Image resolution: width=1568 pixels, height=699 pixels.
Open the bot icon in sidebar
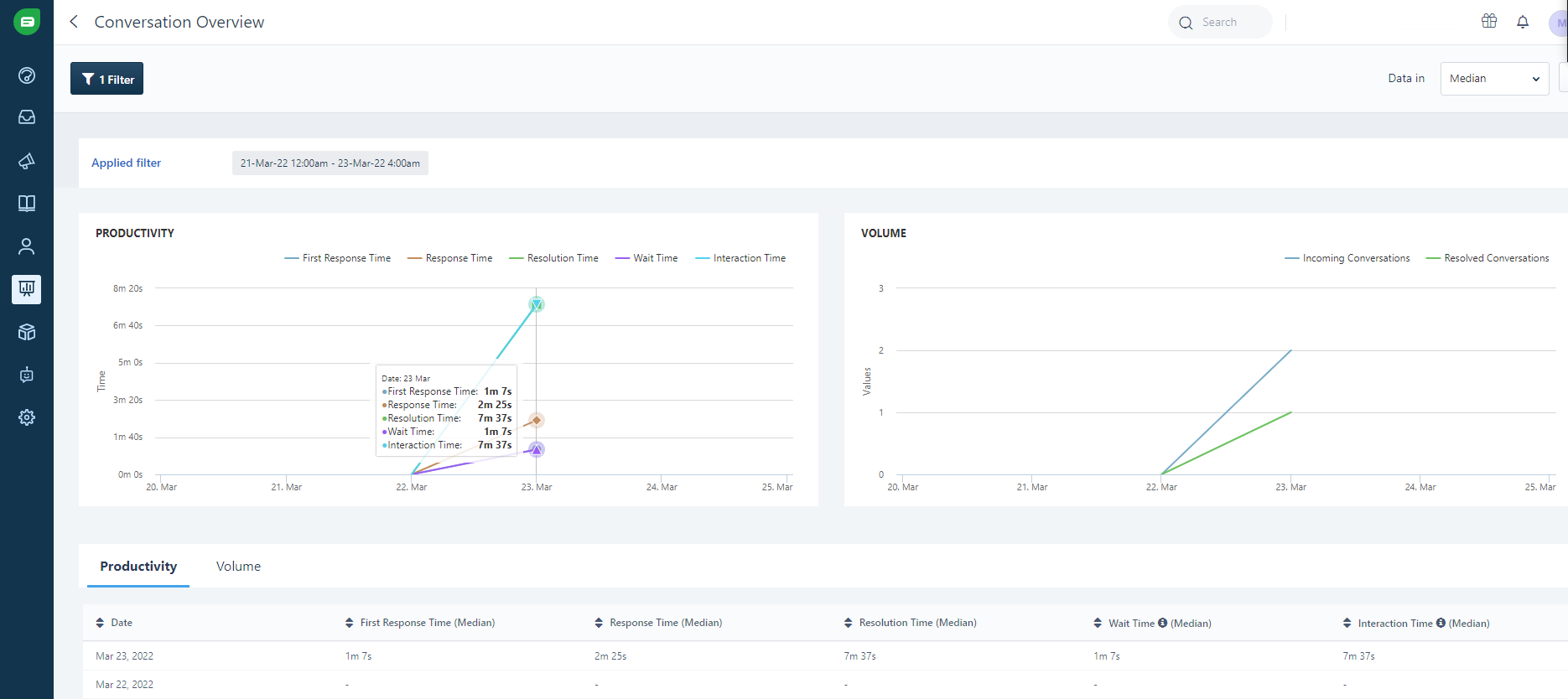tap(27, 375)
